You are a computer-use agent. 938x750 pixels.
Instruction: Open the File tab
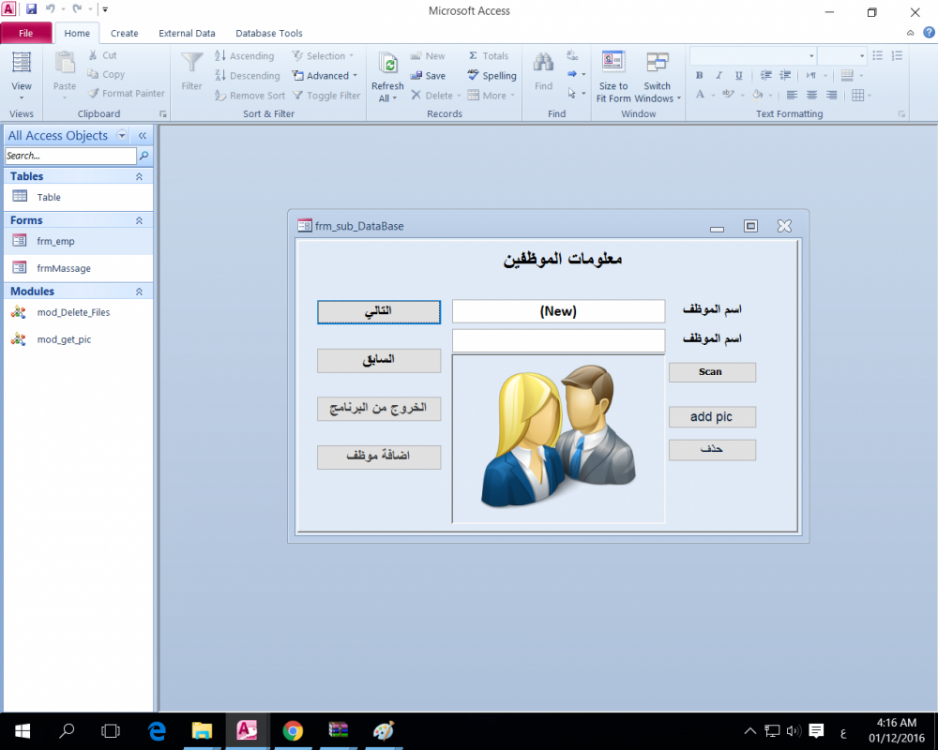(x=26, y=33)
